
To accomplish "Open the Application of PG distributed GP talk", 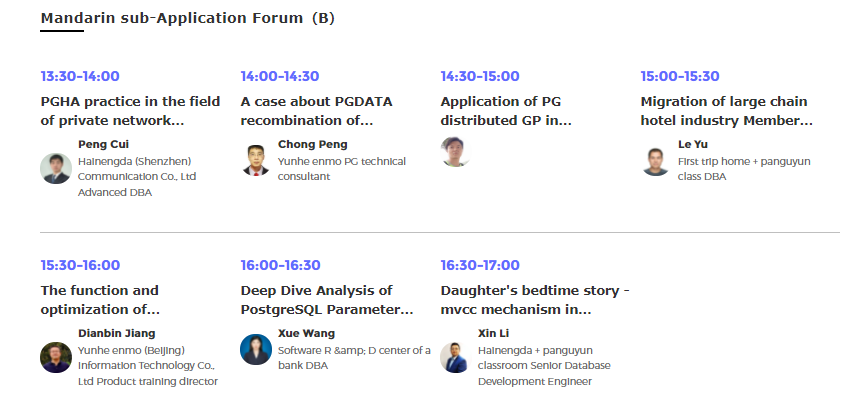I will pyautogui.click(x=506, y=111).
